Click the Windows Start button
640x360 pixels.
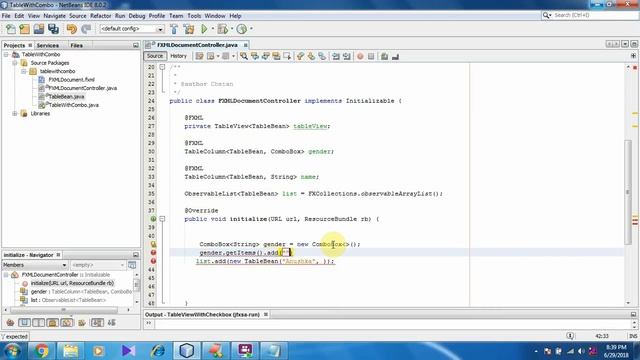coord(13,351)
